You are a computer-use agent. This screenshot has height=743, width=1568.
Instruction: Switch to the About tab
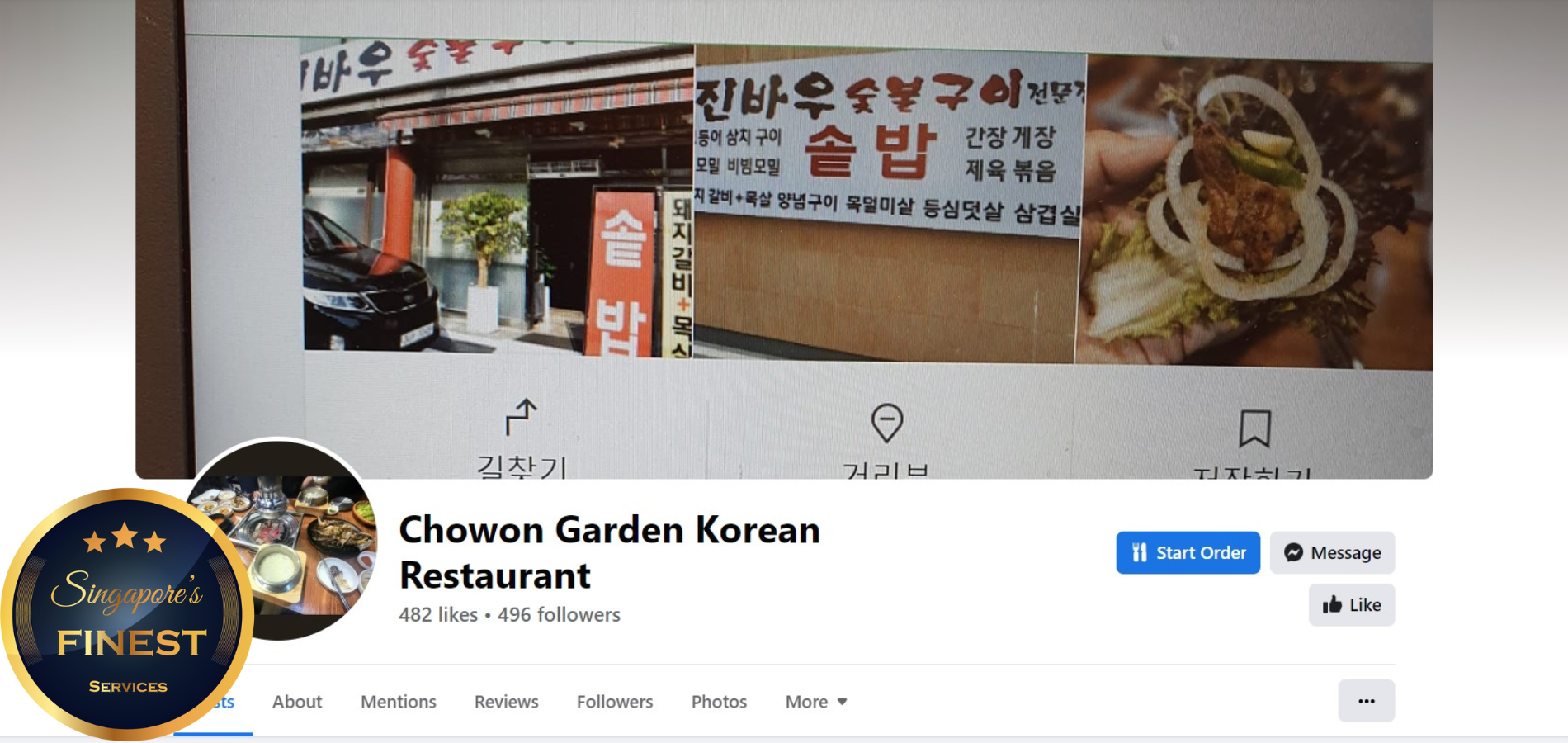tap(297, 702)
